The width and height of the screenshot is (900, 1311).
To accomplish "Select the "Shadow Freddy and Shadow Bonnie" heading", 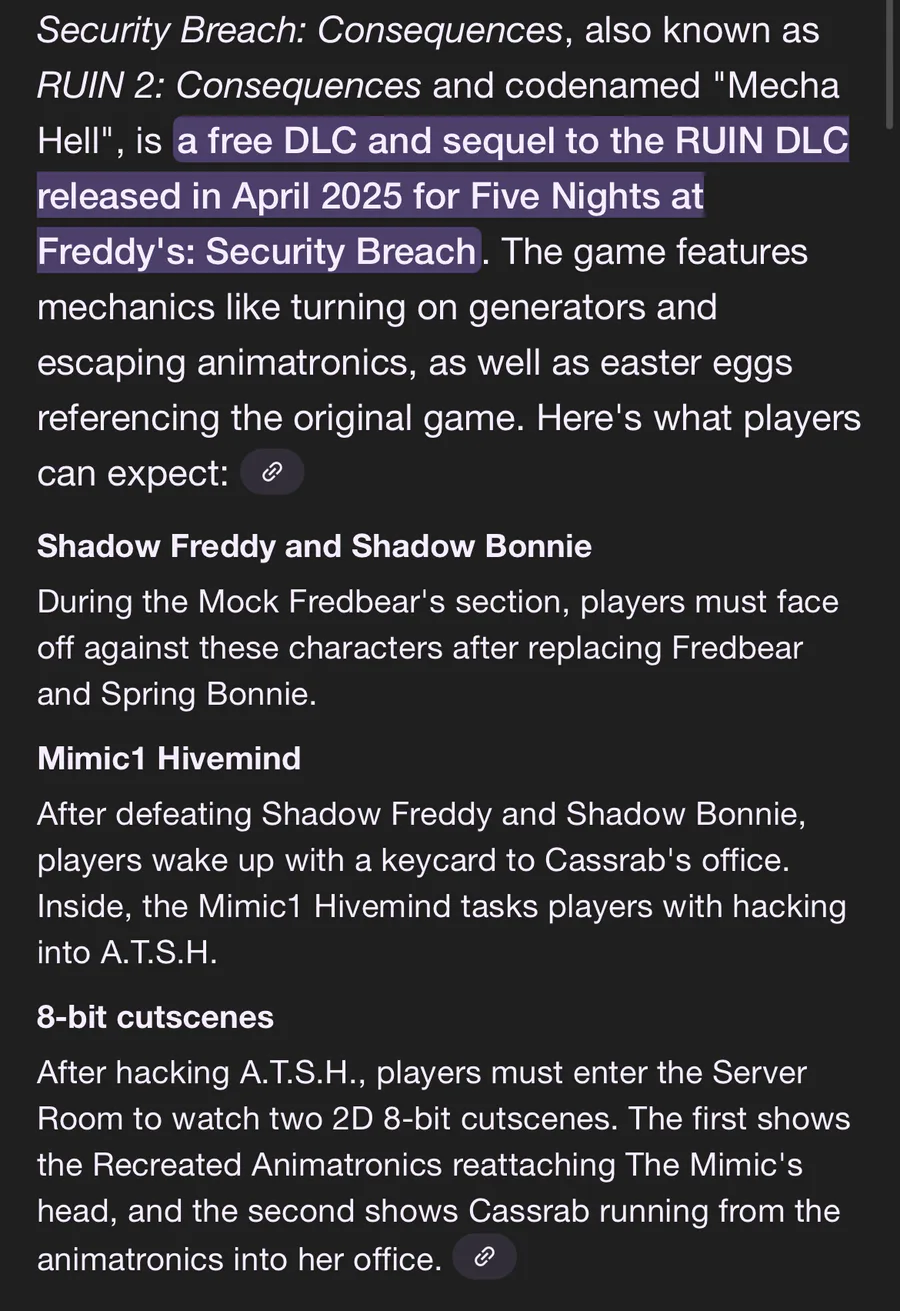I will [314, 547].
